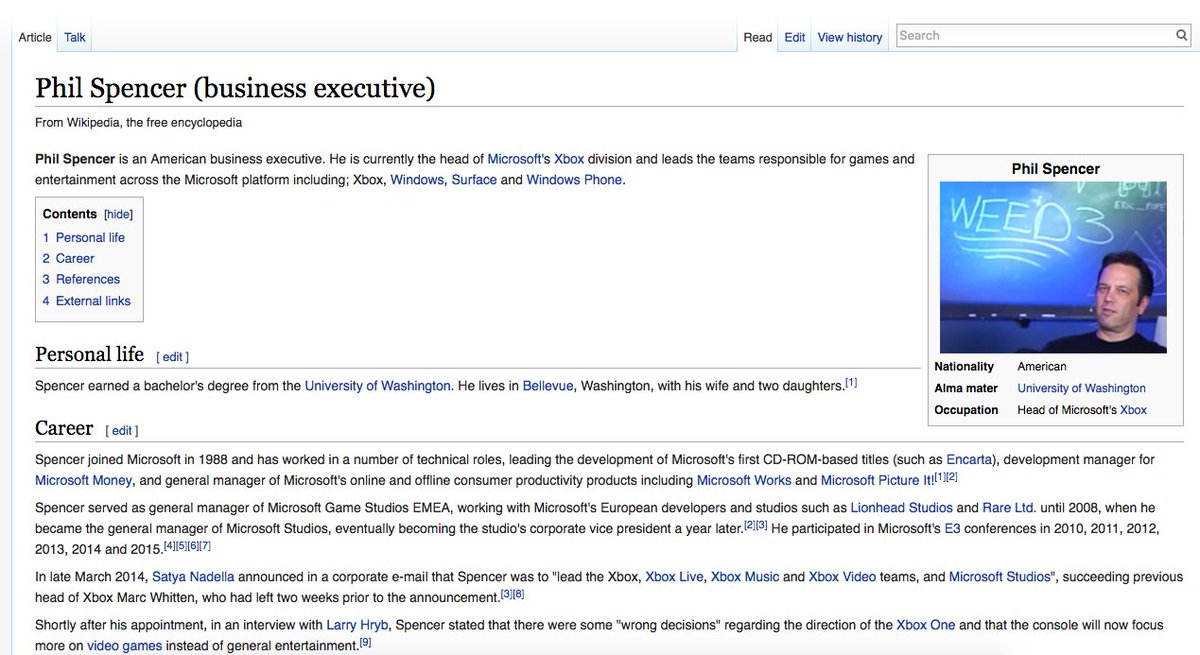Viewport: 1200px width, 655px height.
Task: Edit the Career section
Action: point(122,431)
